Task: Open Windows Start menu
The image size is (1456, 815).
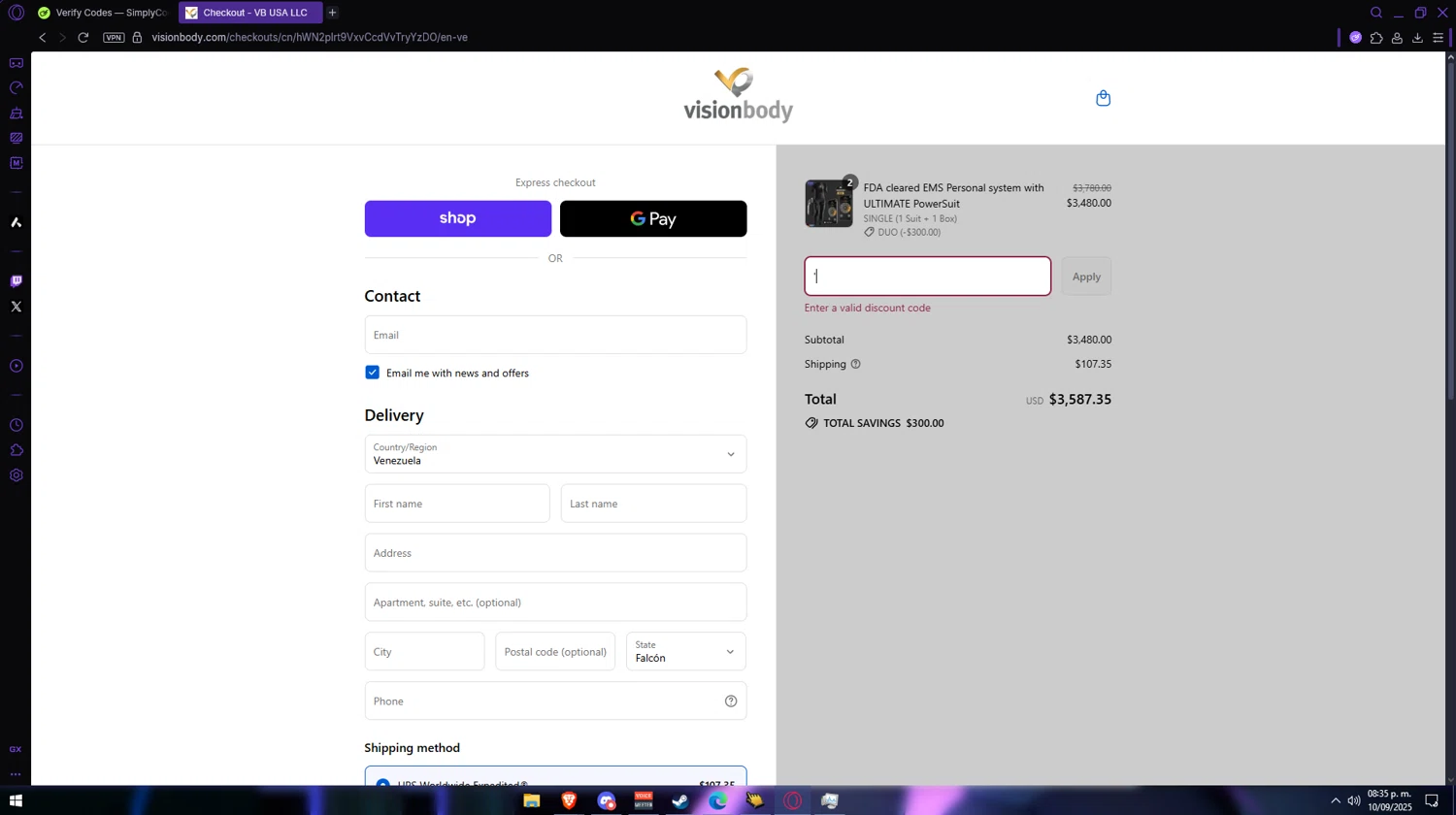Action: point(16,800)
